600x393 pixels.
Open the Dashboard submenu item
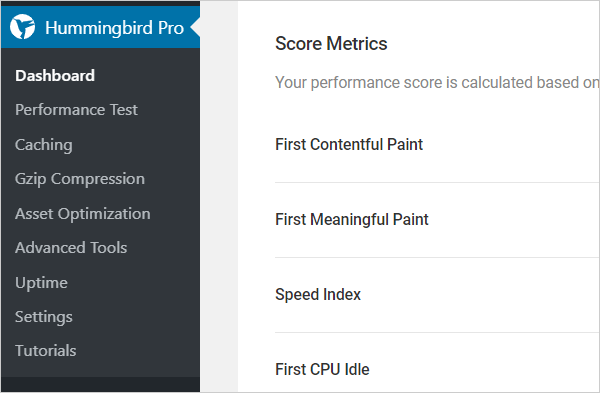pyautogui.click(x=55, y=75)
